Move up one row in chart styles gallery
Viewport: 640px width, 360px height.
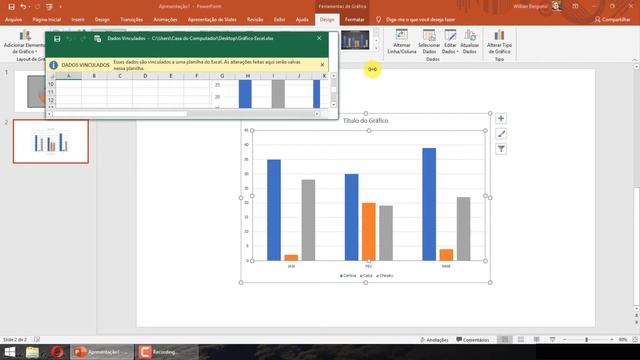376,32
